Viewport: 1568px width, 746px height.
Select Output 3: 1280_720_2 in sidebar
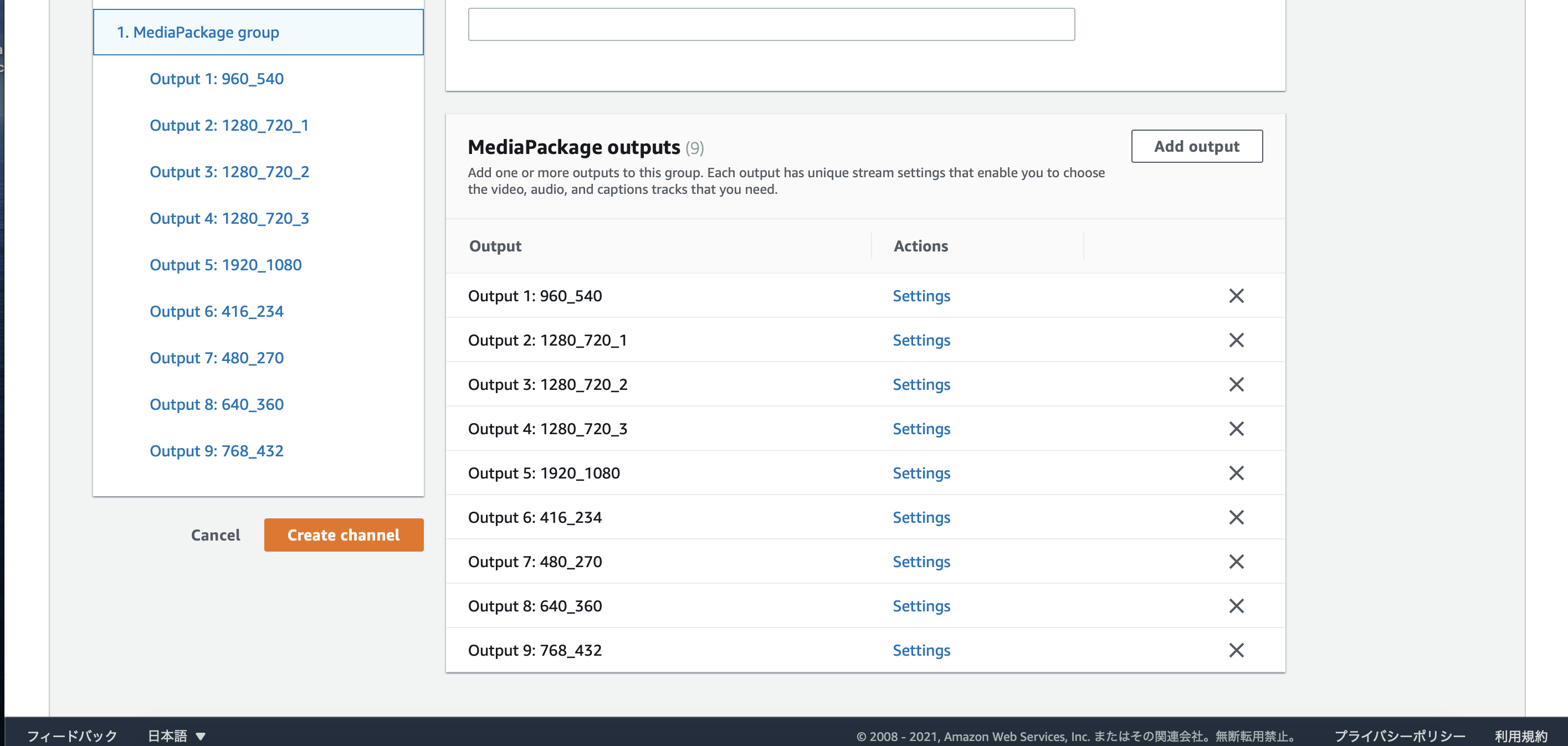point(229,172)
